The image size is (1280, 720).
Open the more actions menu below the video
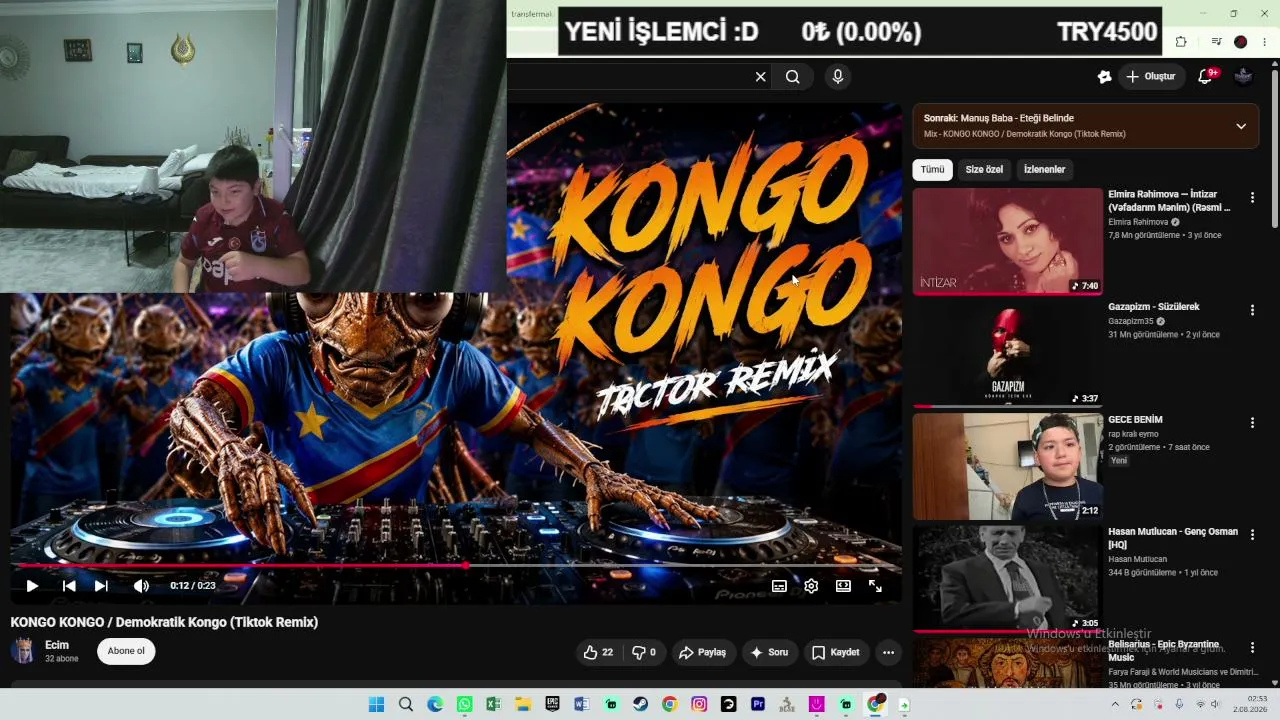(x=888, y=652)
